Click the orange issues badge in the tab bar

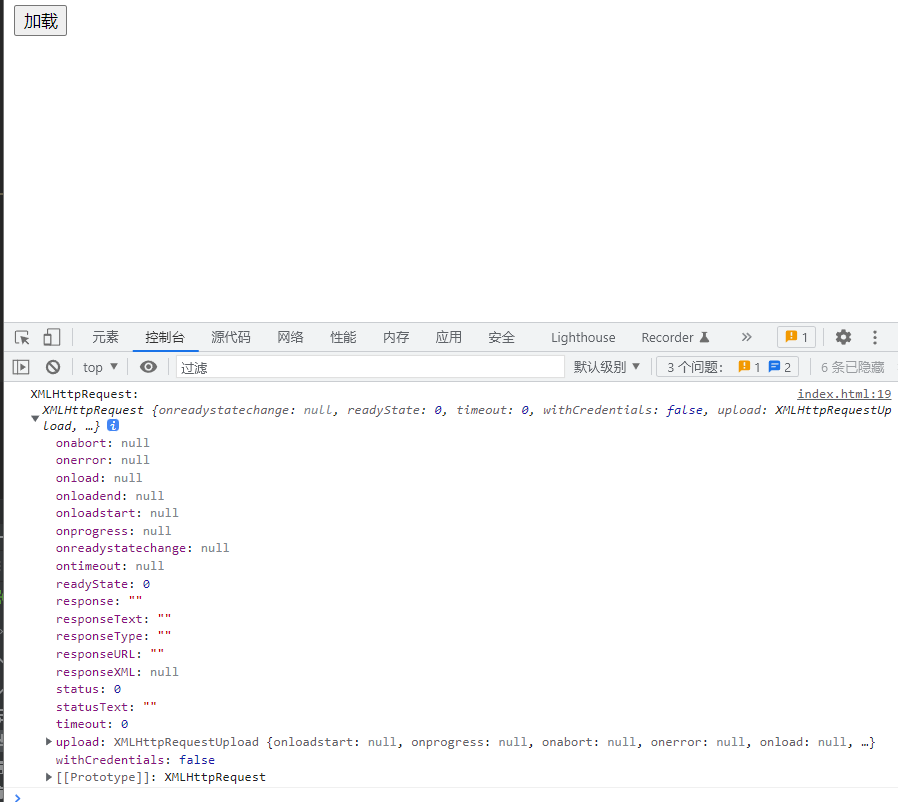pos(796,338)
